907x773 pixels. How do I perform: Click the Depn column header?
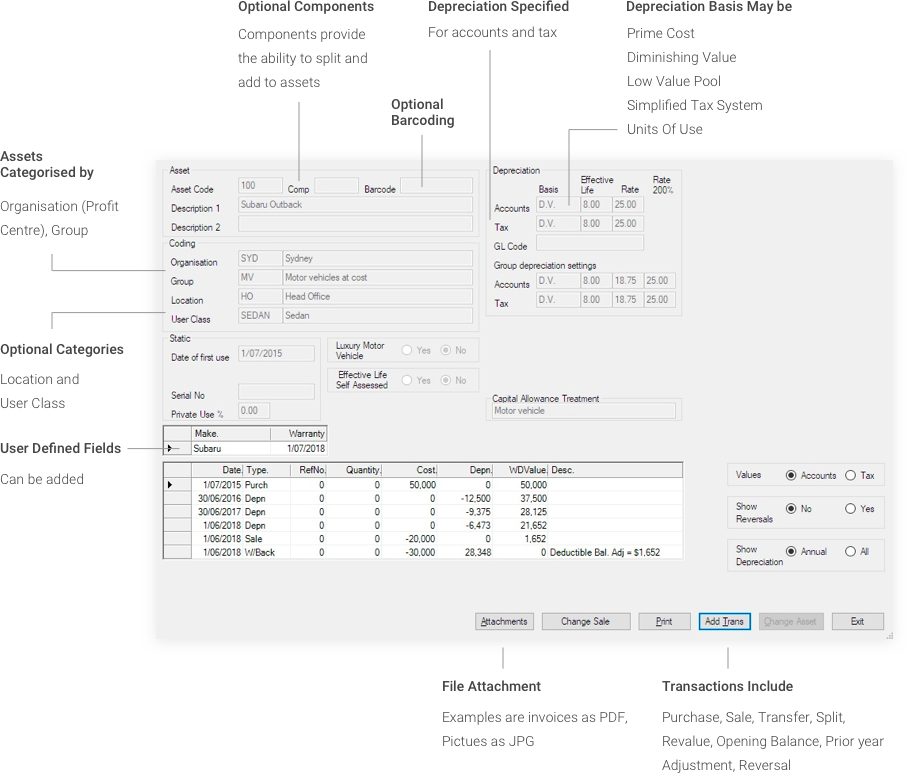point(466,470)
